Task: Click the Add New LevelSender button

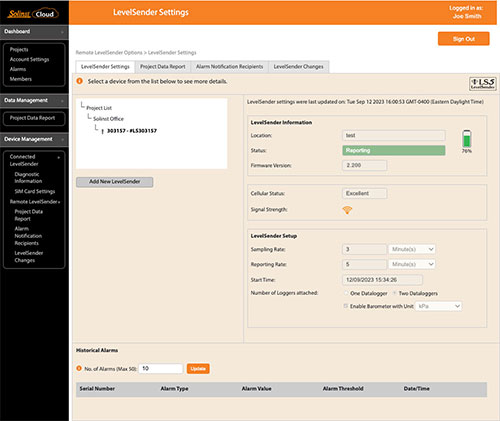Action: 114,182
